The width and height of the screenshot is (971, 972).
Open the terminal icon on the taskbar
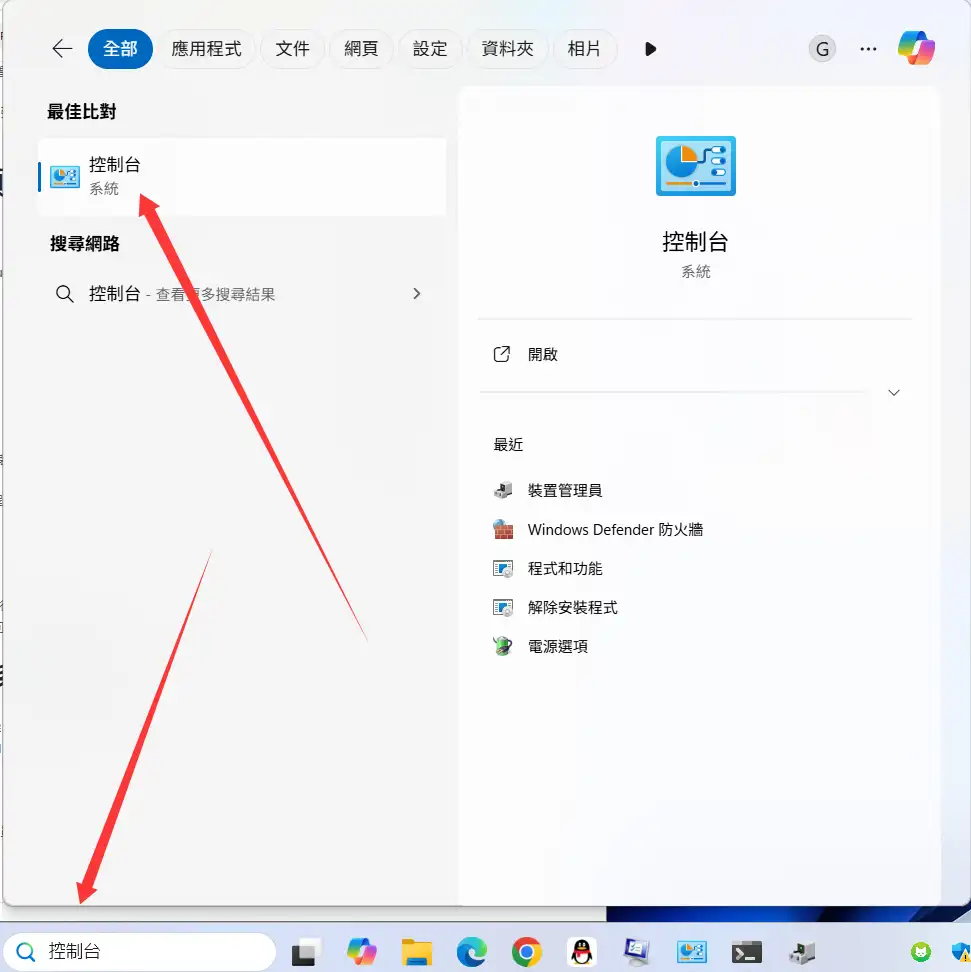(x=746, y=952)
